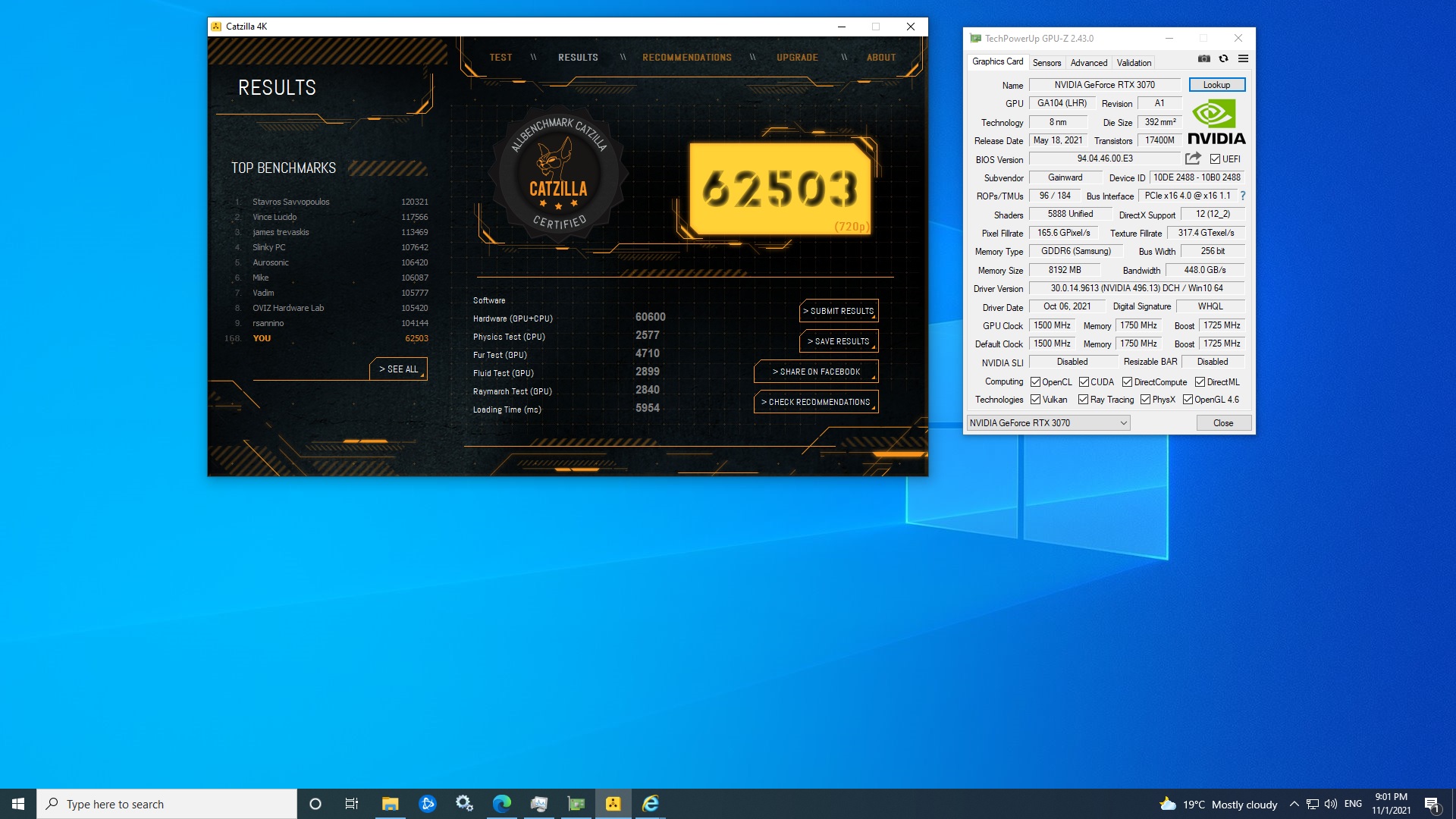Open the monitor app icon on taskbar
The height and width of the screenshot is (819, 1456).
tap(539, 804)
